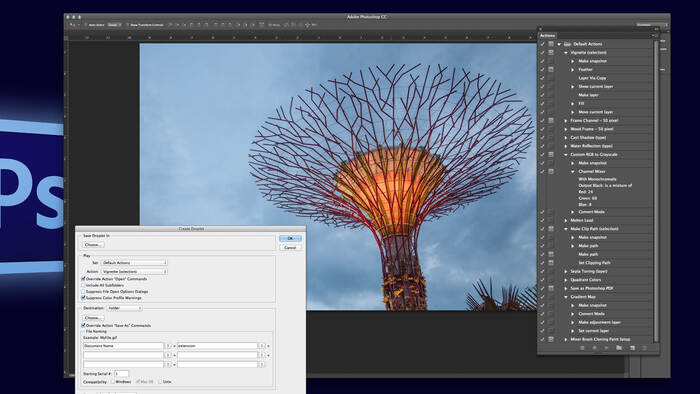The image size is (700, 394).
Task: Expand the Water Reflection (type) action
Action: click(x=566, y=146)
